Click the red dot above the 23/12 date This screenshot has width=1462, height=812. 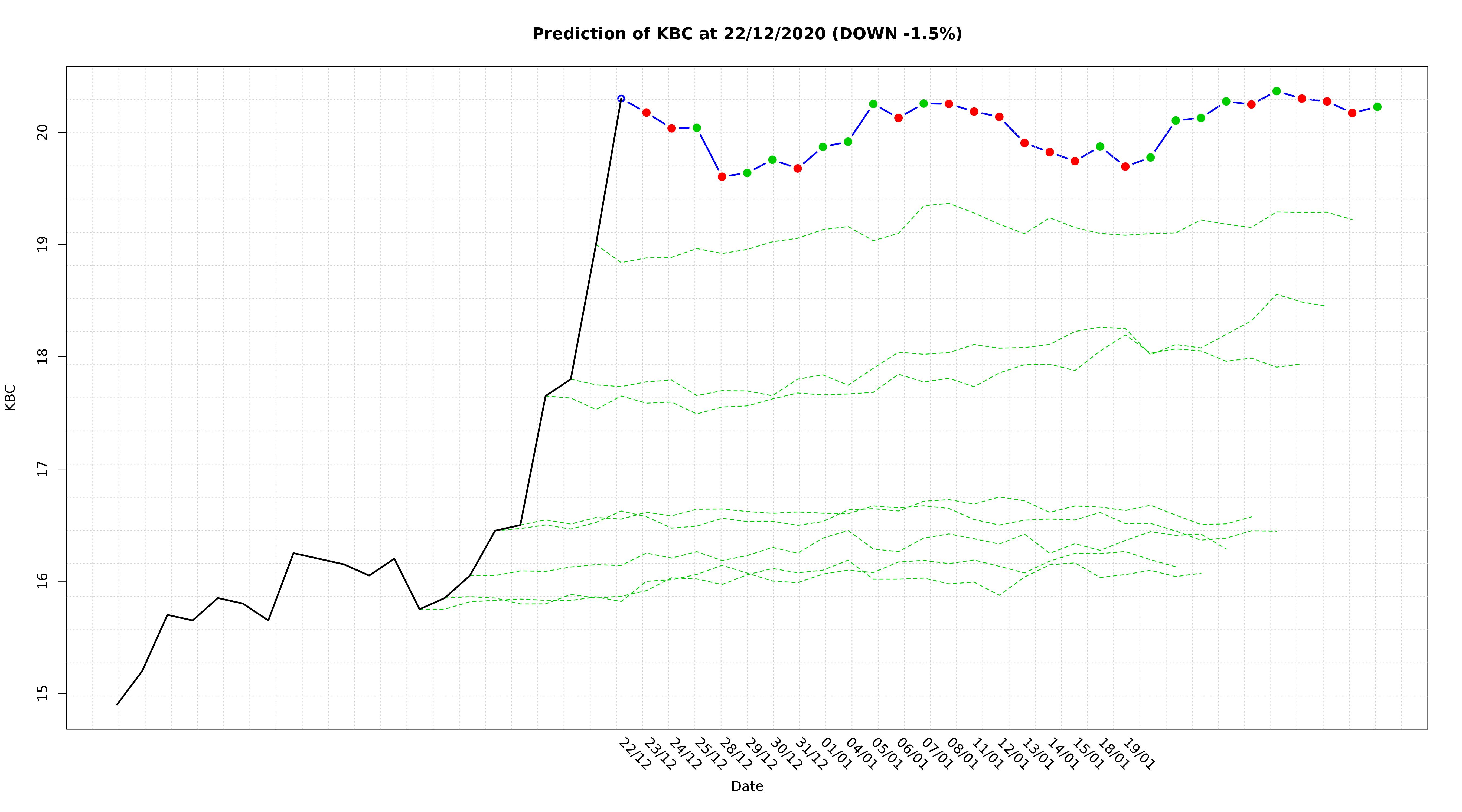point(646,112)
